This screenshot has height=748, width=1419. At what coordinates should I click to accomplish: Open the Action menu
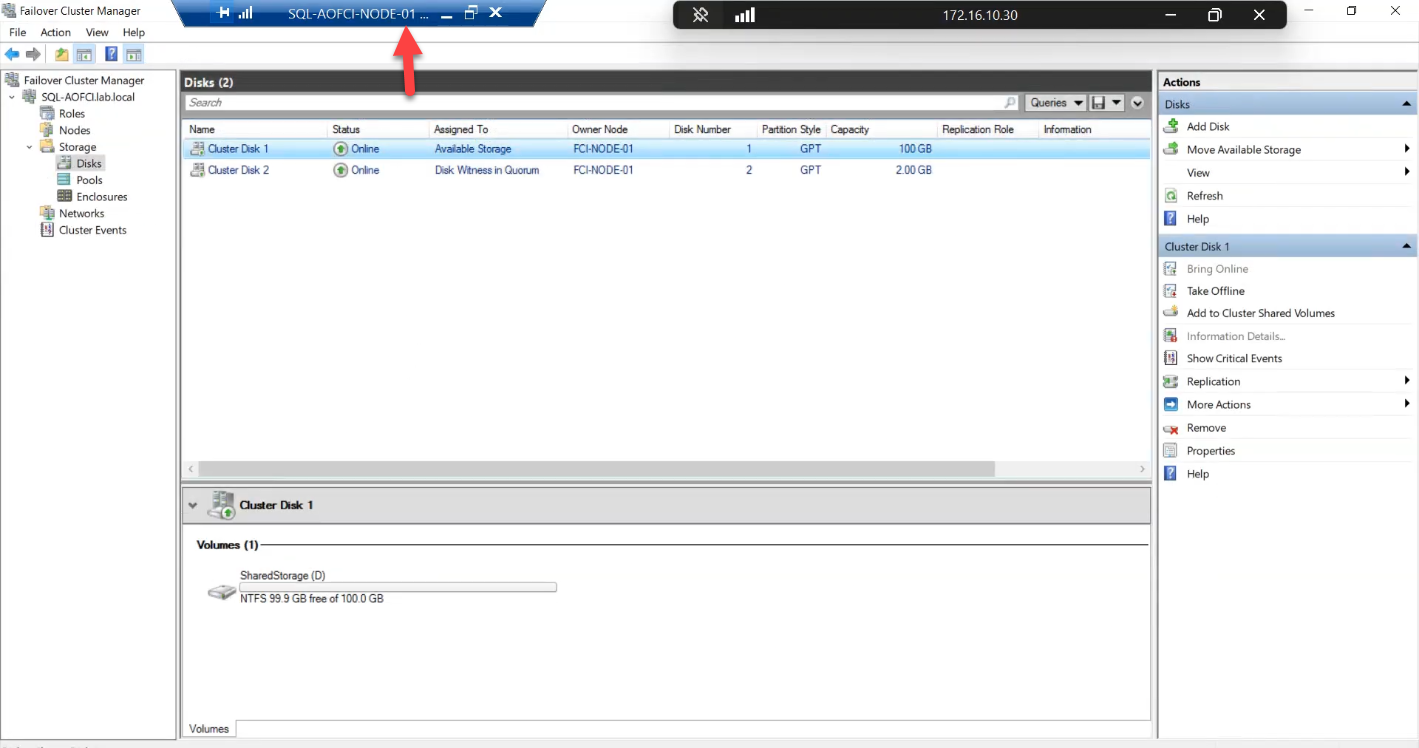55,32
